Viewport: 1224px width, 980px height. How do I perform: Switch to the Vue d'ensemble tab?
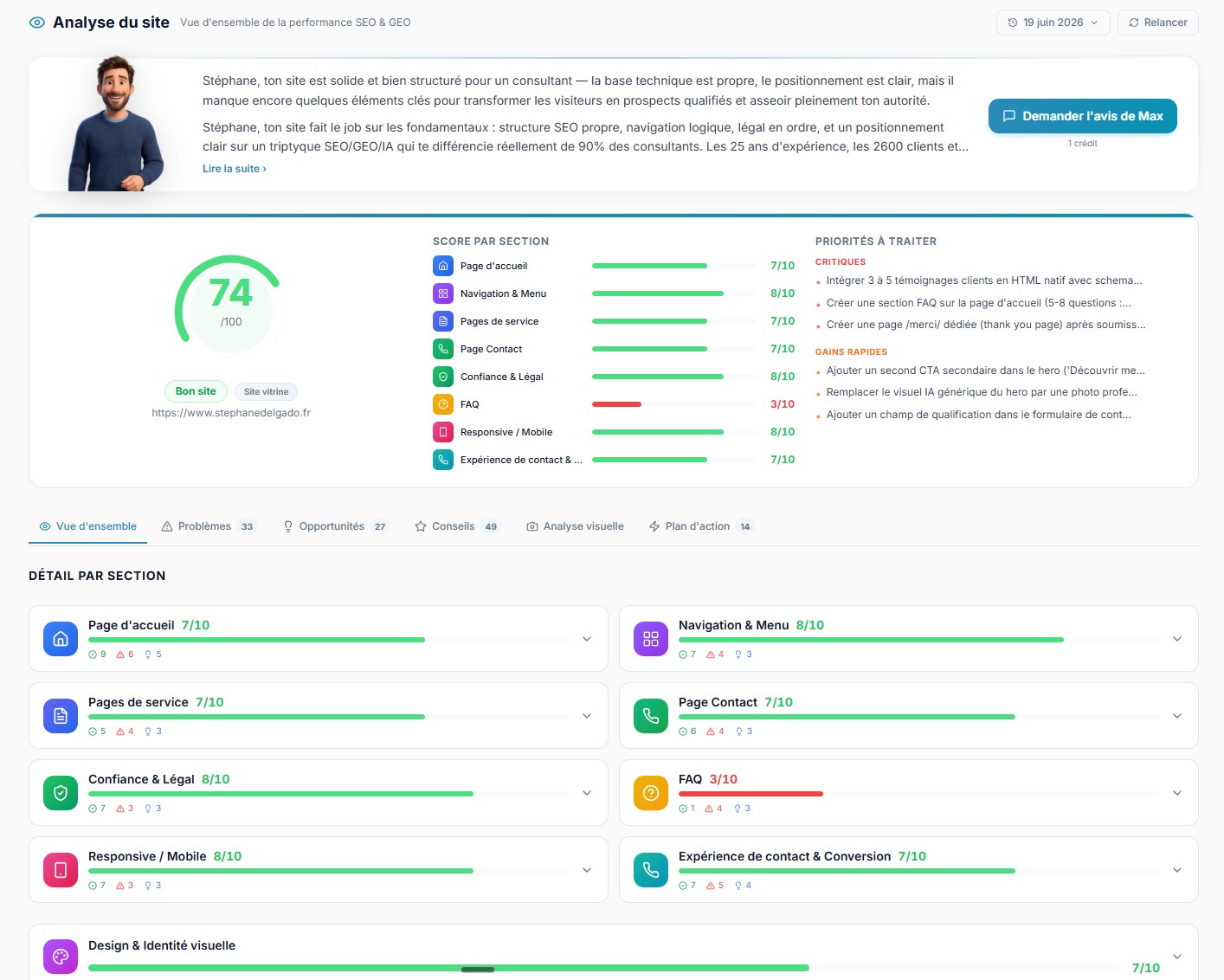(88, 526)
